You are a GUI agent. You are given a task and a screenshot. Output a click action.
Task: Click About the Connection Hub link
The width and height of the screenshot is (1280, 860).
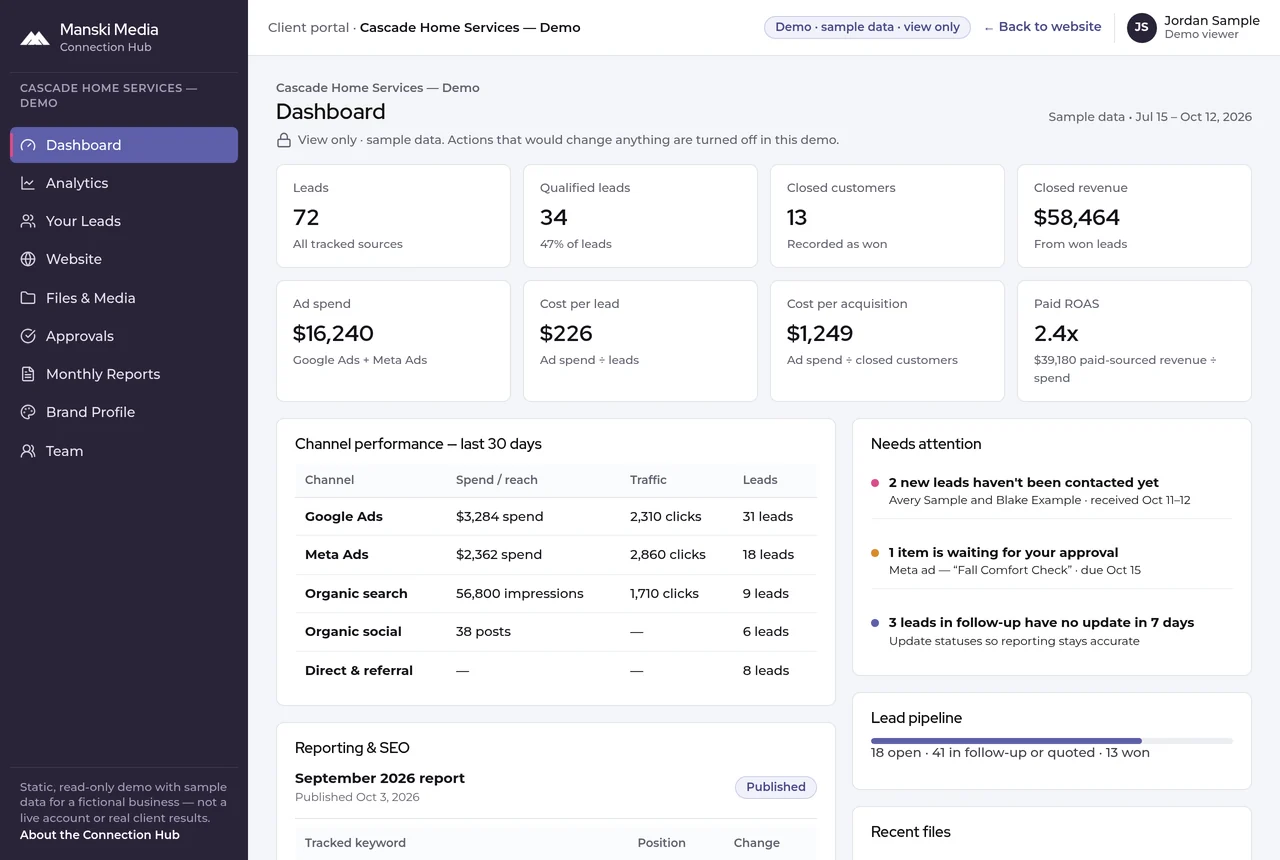[100, 835]
